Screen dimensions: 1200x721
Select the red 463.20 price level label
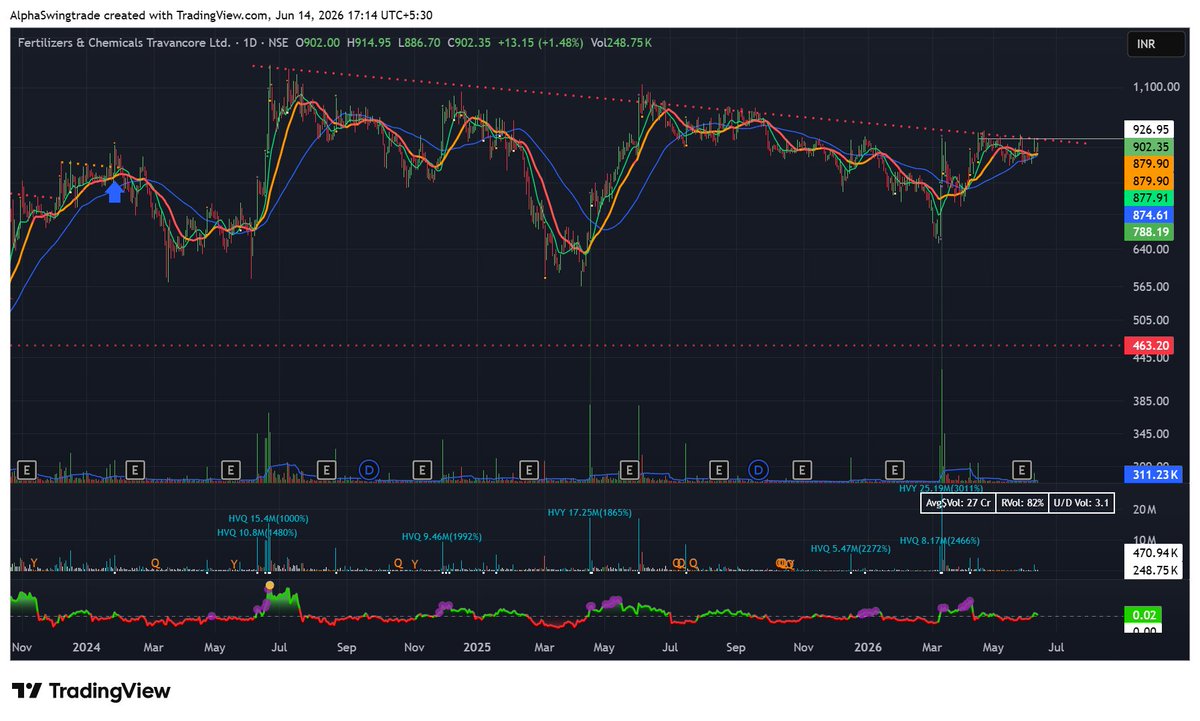pyautogui.click(x=1151, y=345)
